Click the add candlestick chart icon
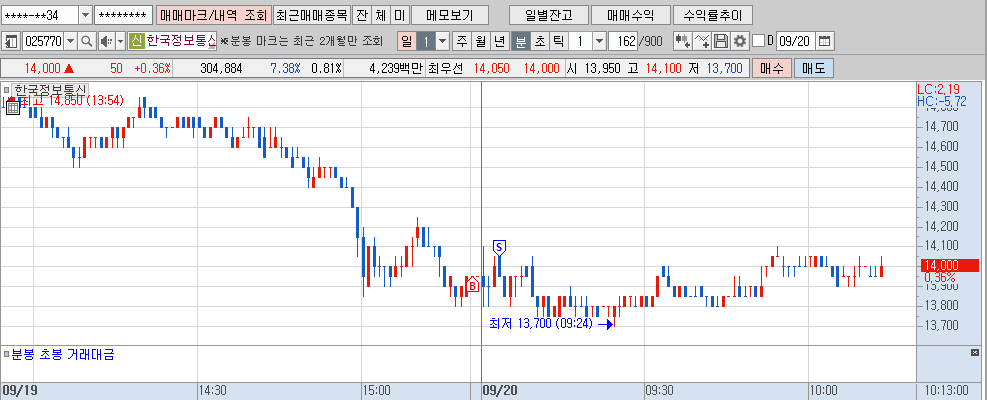987x400 pixels. click(682, 42)
